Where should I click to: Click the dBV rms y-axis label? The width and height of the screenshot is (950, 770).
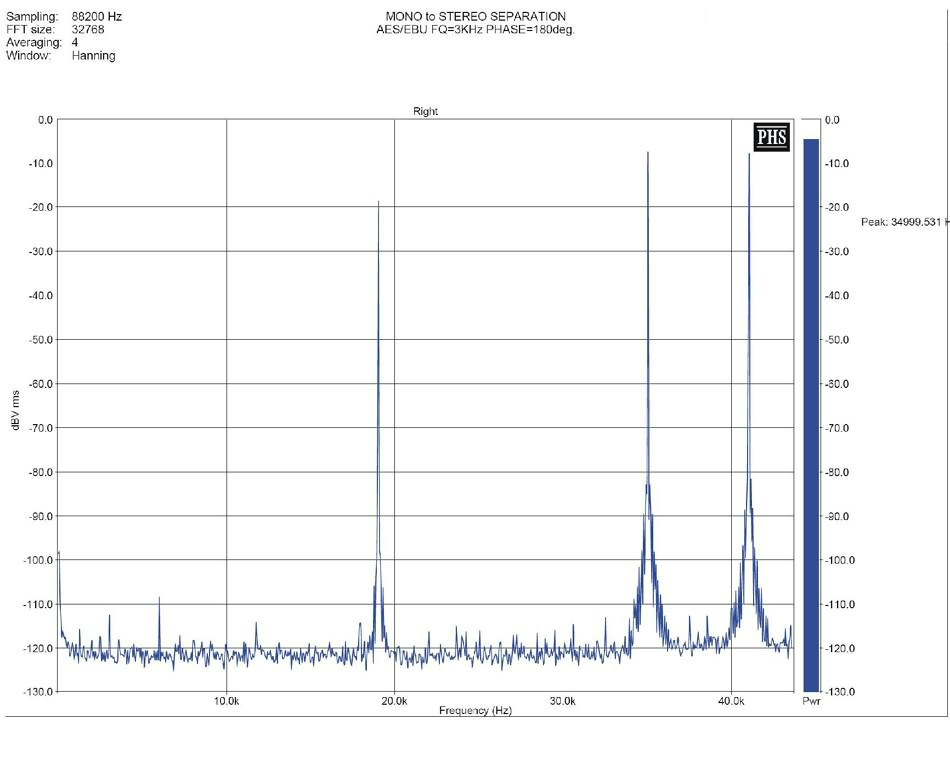[16, 410]
